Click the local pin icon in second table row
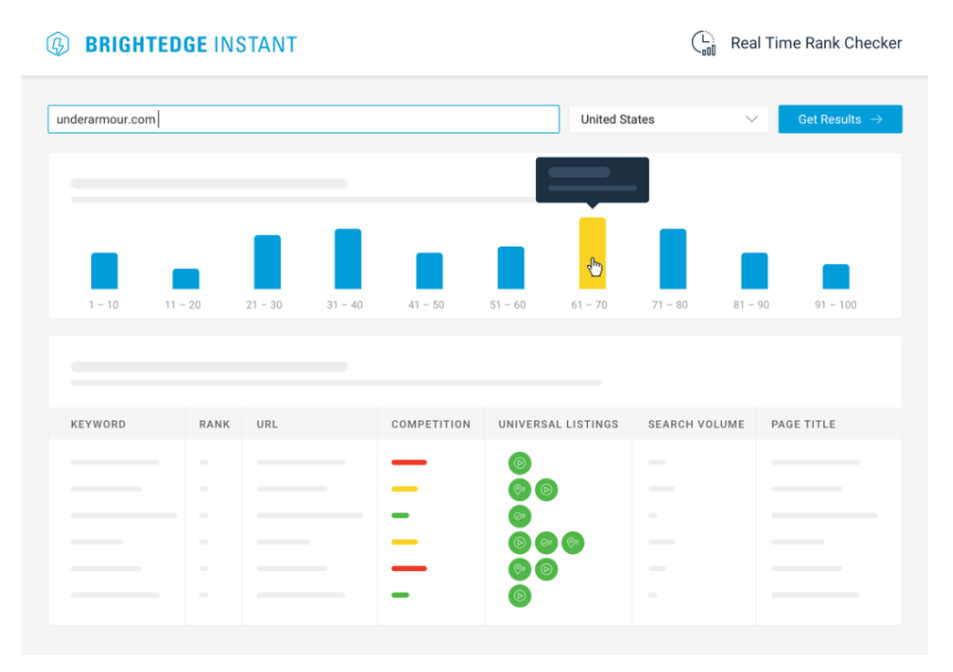Viewport: 953px width, 672px height. [519, 490]
